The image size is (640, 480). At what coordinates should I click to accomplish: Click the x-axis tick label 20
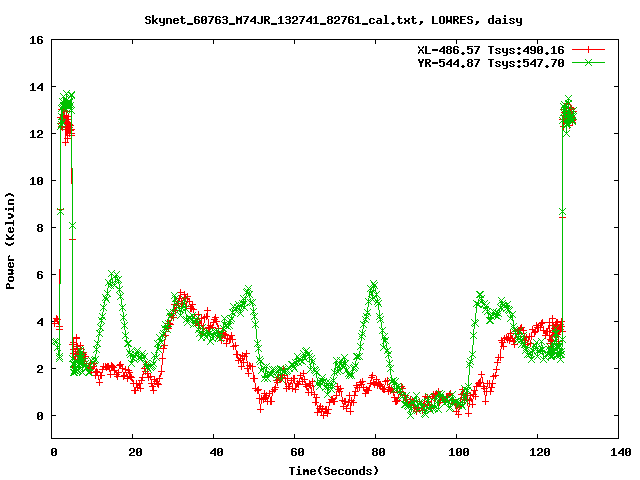pos(135,452)
